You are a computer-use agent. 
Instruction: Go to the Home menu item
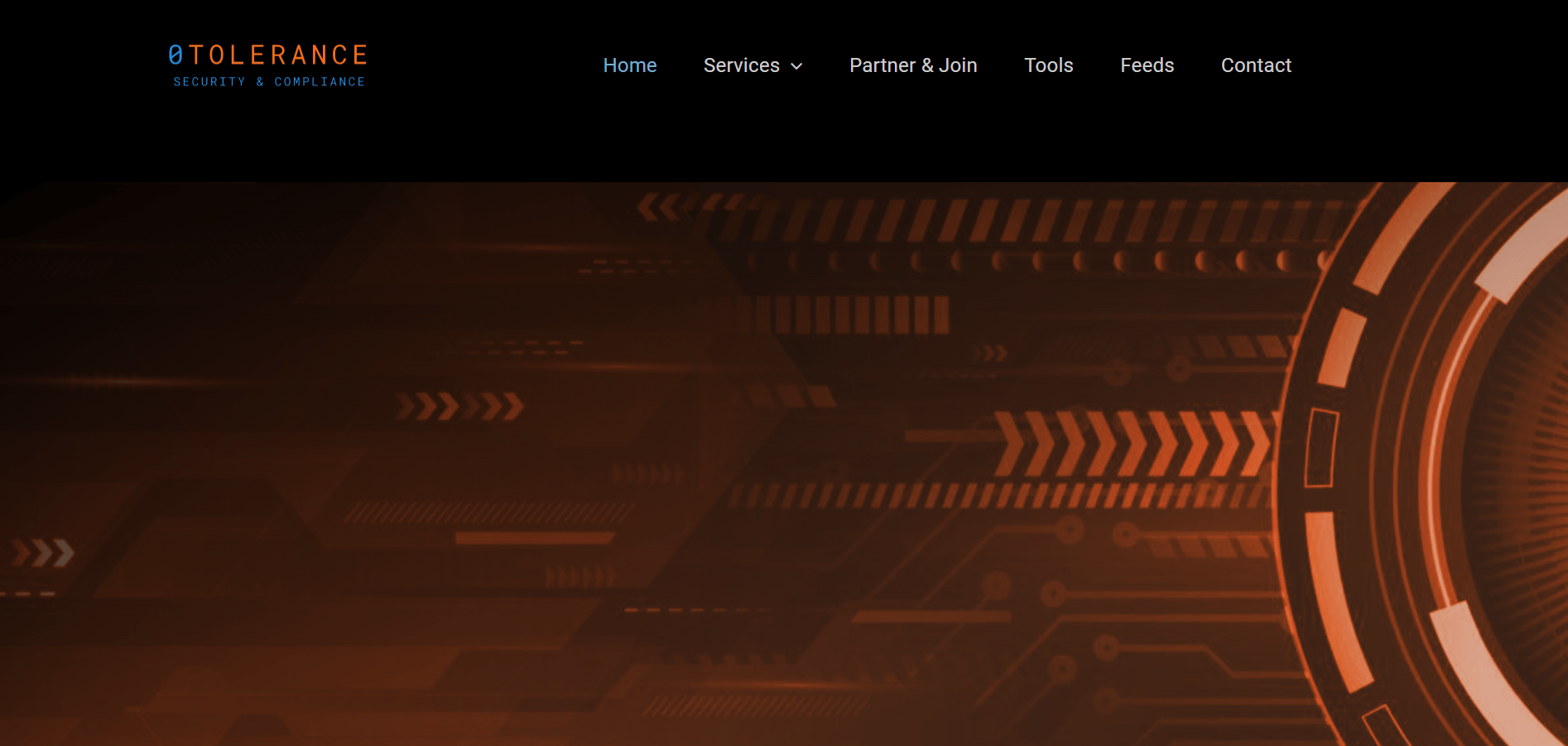point(630,65)
